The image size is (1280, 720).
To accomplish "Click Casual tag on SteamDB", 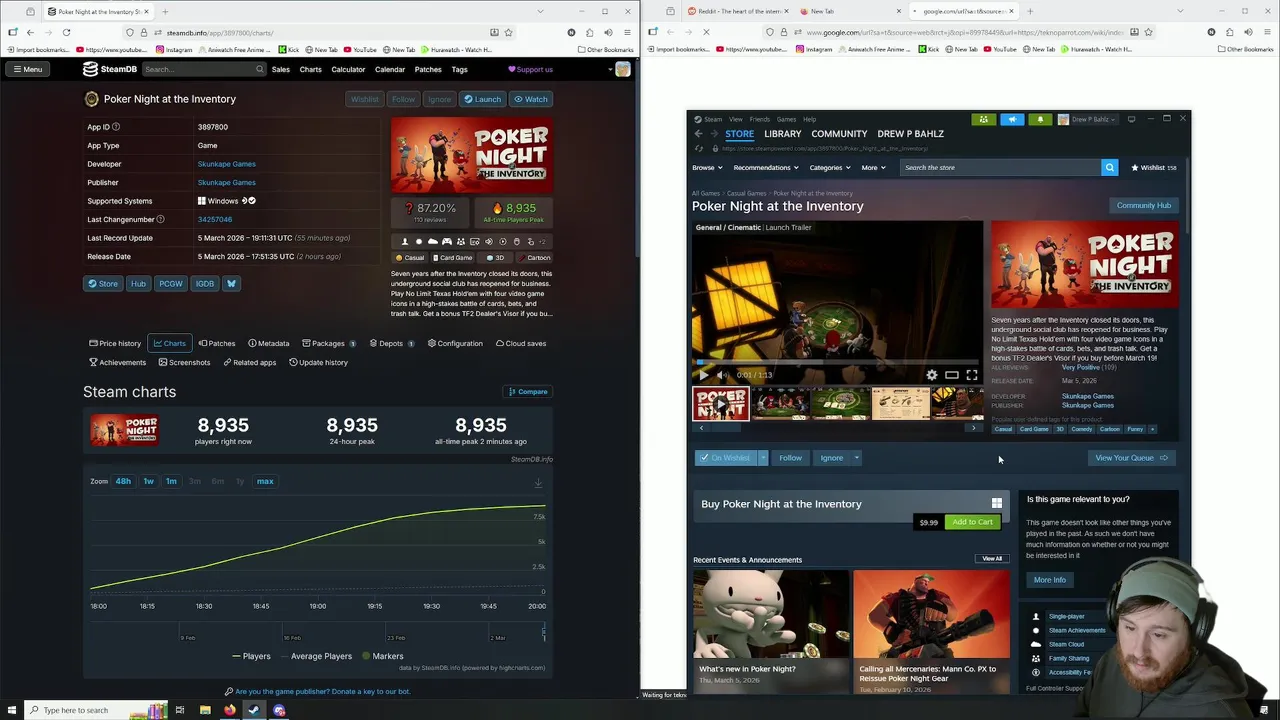I will pyautogui.click(x=410, y=258).
